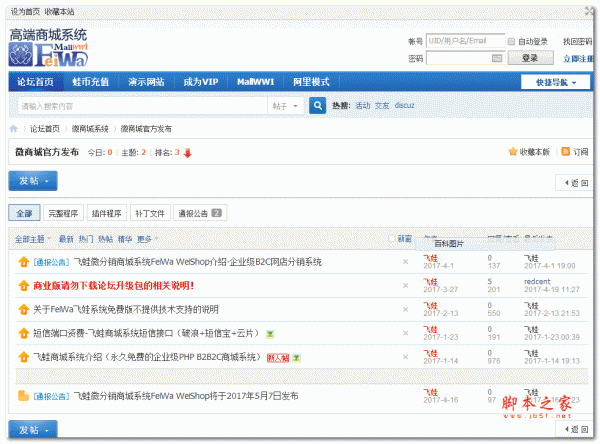Image resolution: width=600 pixels, height=444 pixels.
Task: Click the star favorite-board icon
Action: click(513, 152)
